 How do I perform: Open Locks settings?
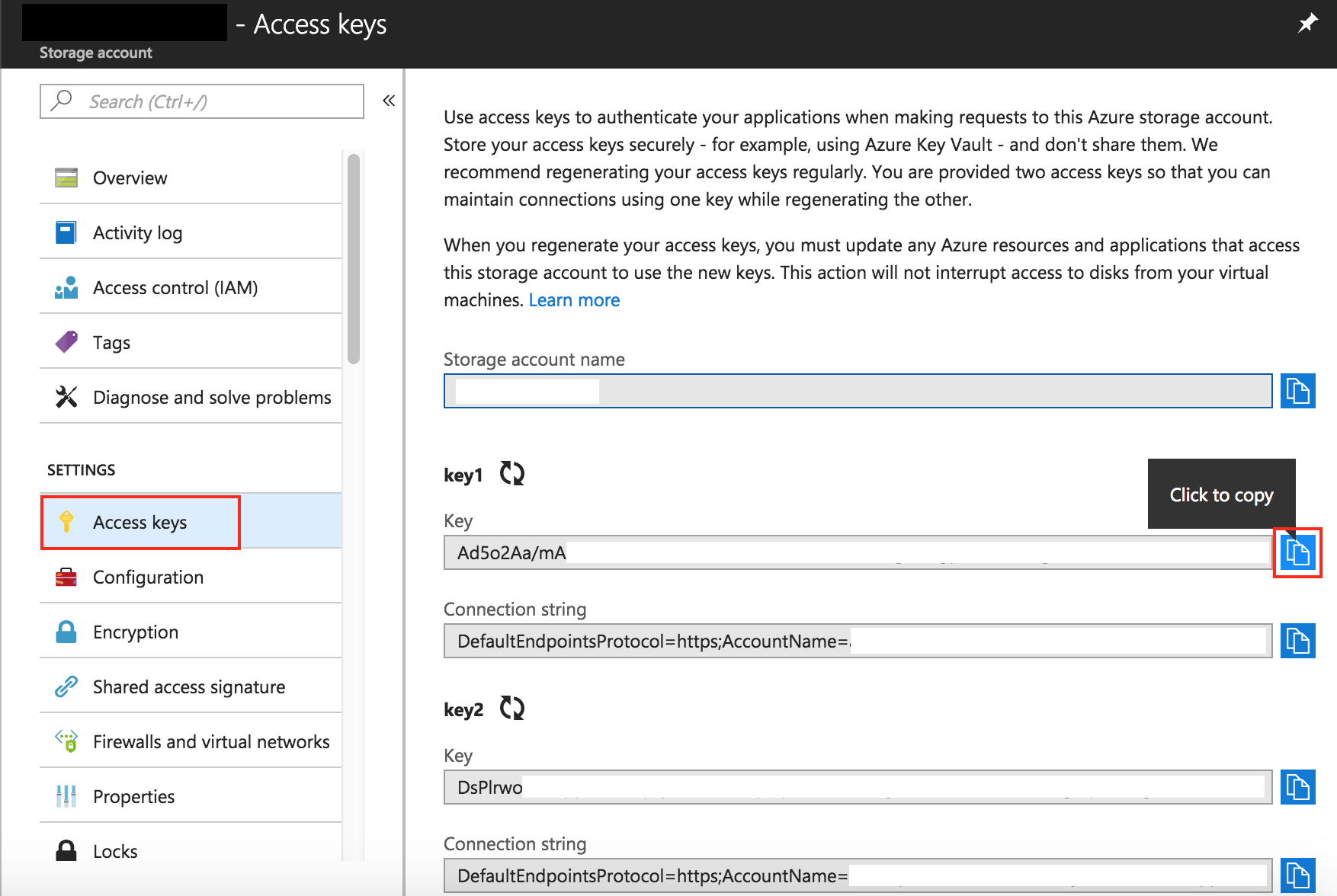[x=191, y=851]
